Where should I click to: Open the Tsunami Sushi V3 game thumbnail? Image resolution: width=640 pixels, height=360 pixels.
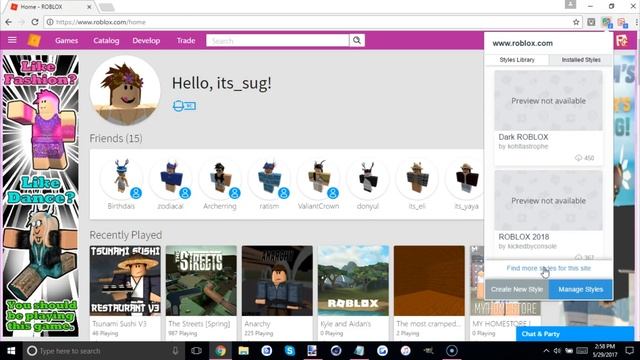tap(125, 280)
